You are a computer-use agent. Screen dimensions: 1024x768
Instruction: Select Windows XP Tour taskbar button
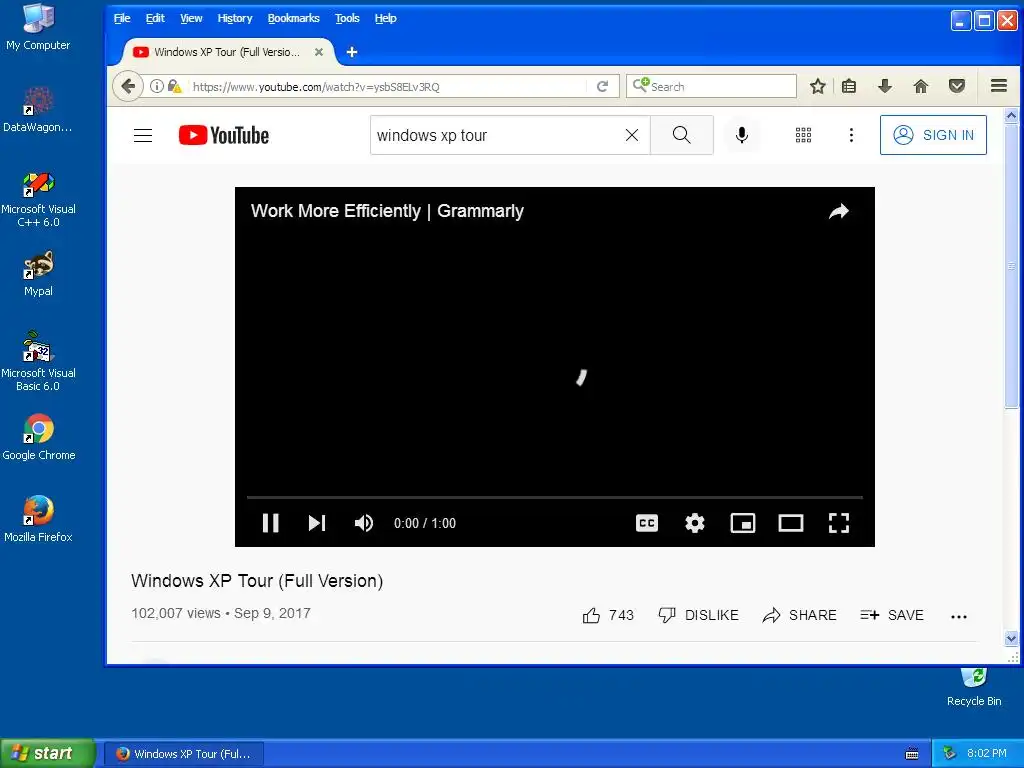184,754
